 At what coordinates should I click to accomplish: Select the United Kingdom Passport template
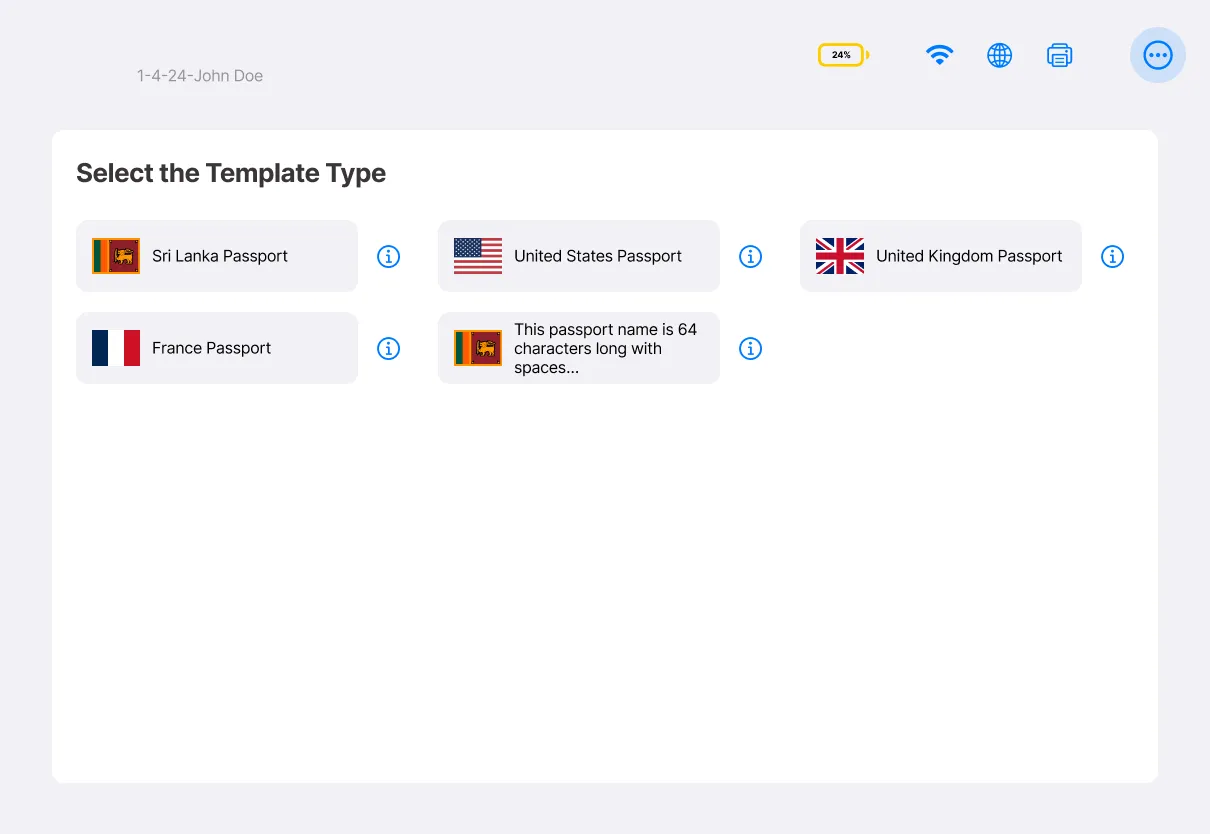(x=941, y=256)
